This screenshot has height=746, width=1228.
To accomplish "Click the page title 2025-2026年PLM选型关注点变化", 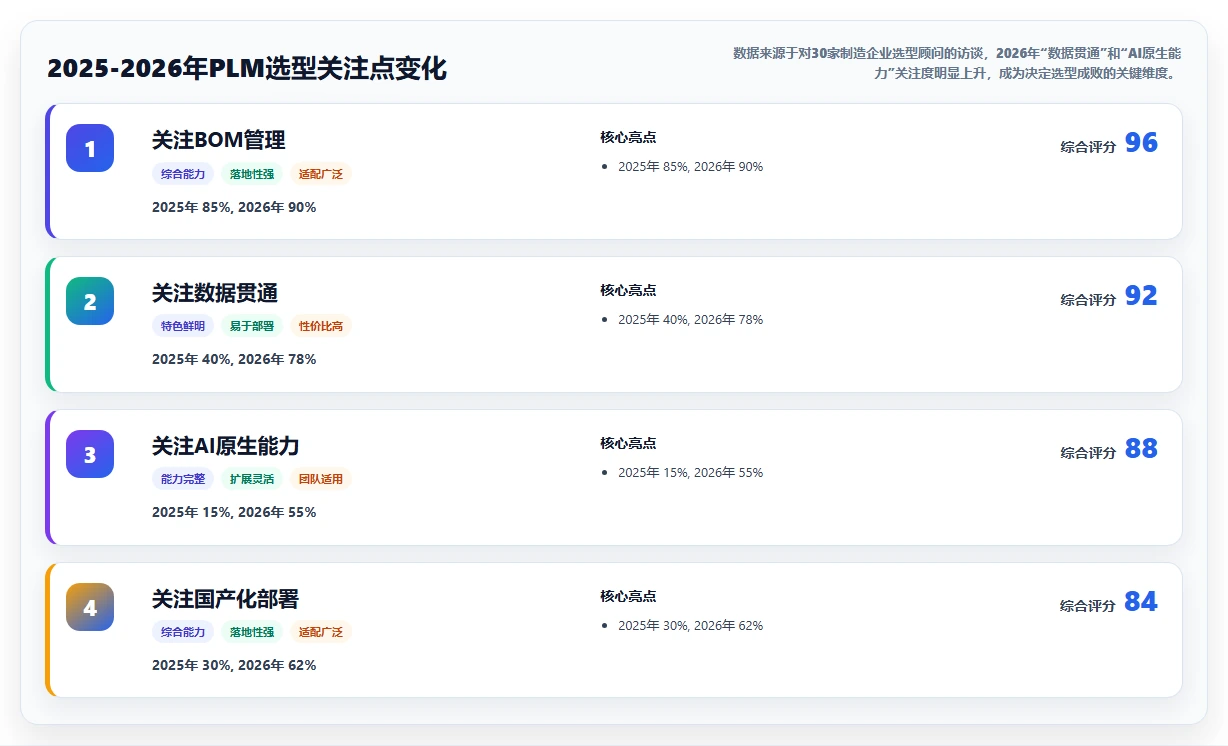I will click(247, 69).
